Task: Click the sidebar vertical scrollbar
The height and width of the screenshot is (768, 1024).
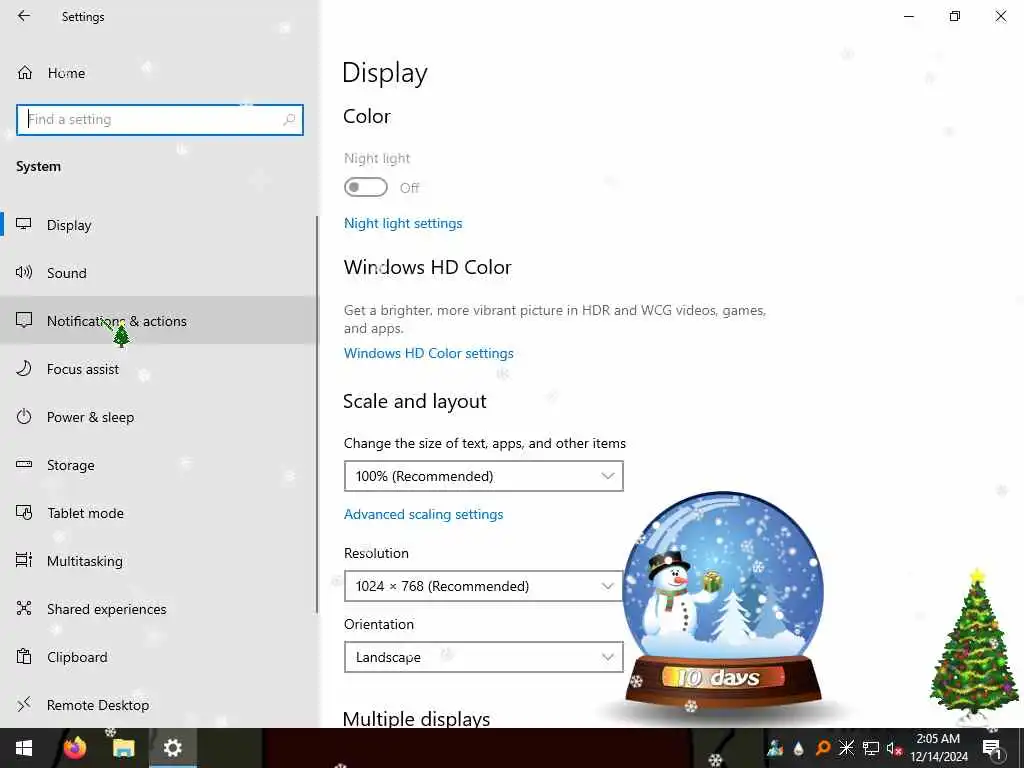Action: [317, 415]
